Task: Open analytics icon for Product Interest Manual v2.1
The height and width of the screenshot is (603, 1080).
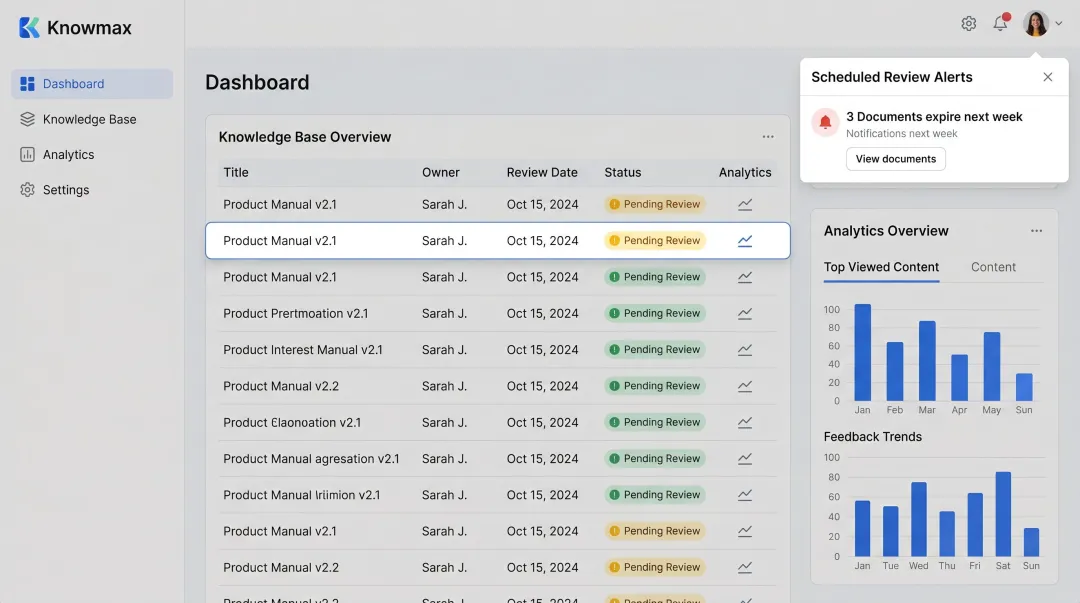Action: click(745, 350)
